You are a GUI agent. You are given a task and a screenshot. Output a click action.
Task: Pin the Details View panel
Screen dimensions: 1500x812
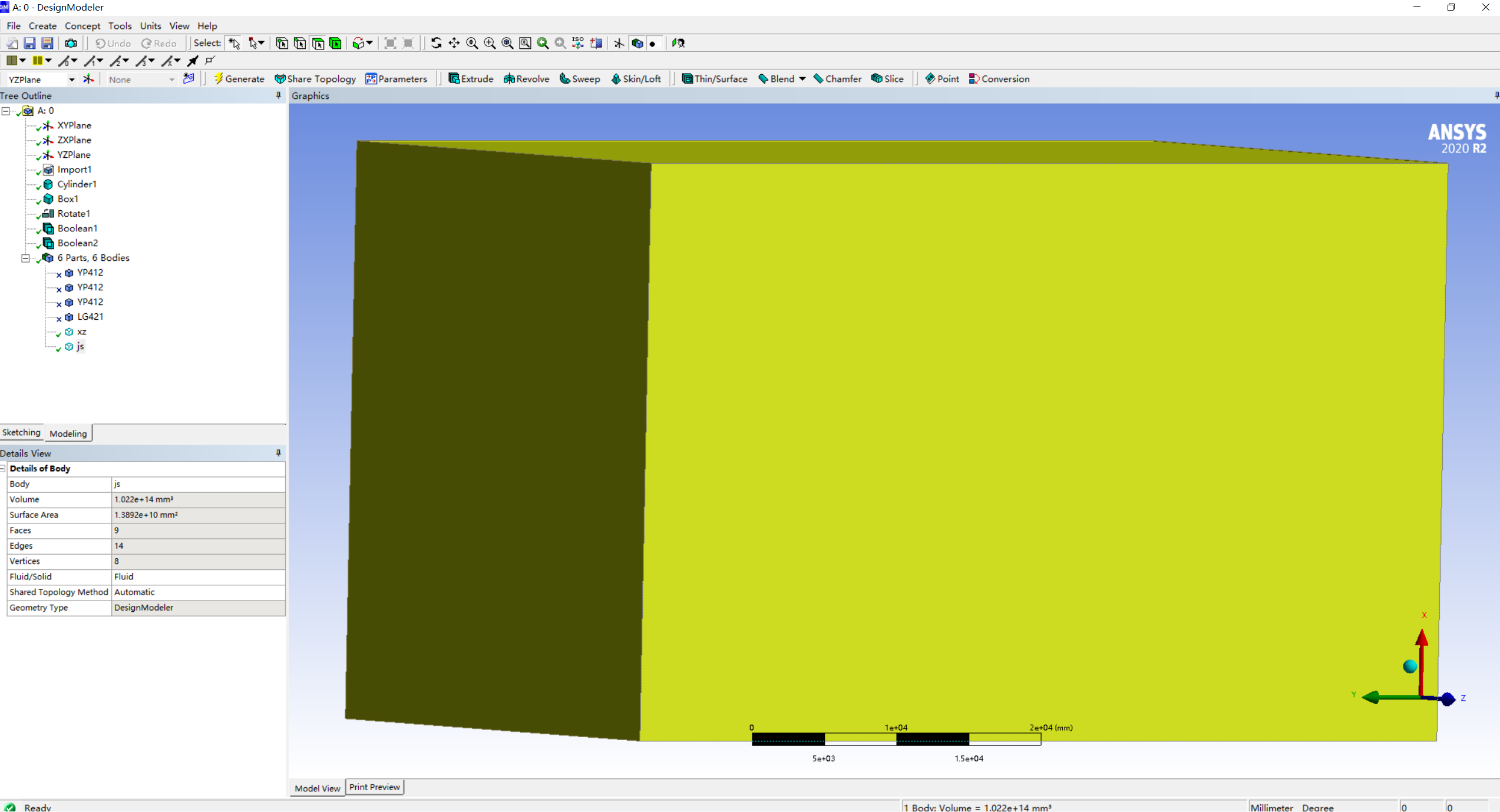click(x=279, y=453)
